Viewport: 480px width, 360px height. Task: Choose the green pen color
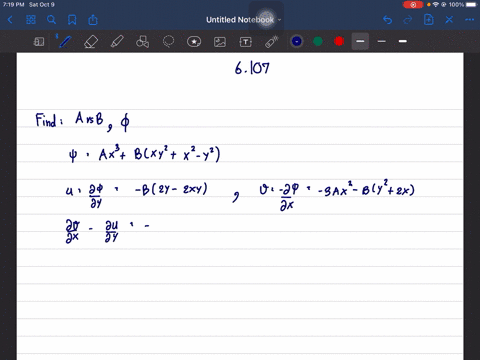click(318, 41)
